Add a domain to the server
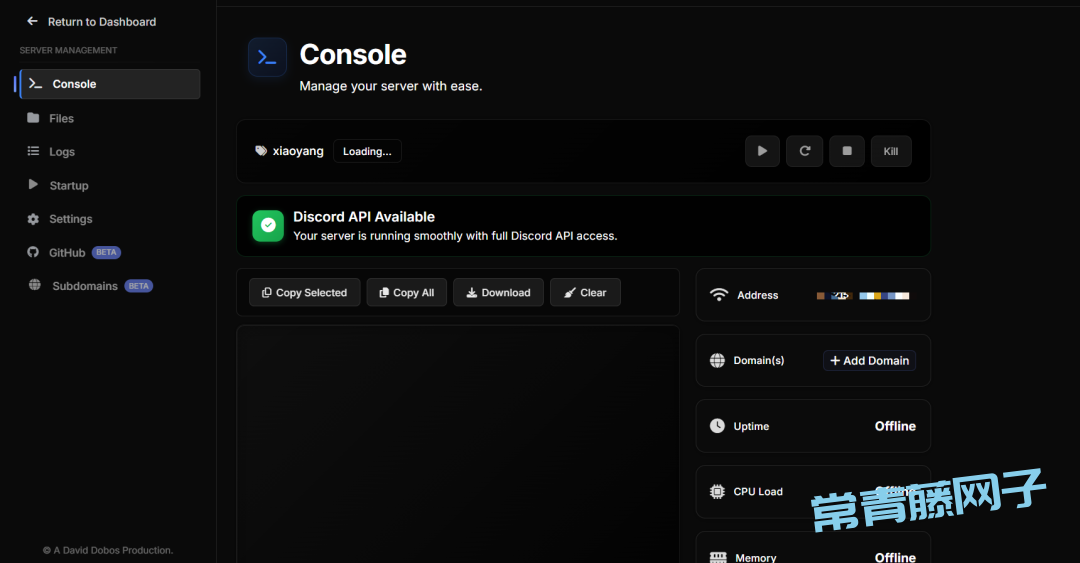This screenshot has height=563, width=1080. (869, 360)
